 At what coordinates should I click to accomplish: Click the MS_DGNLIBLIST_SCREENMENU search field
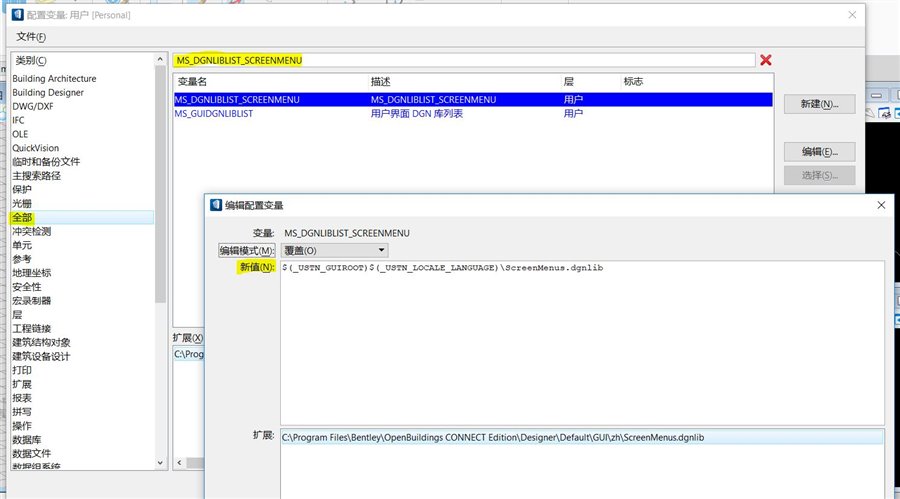click(x=464, y=60)
